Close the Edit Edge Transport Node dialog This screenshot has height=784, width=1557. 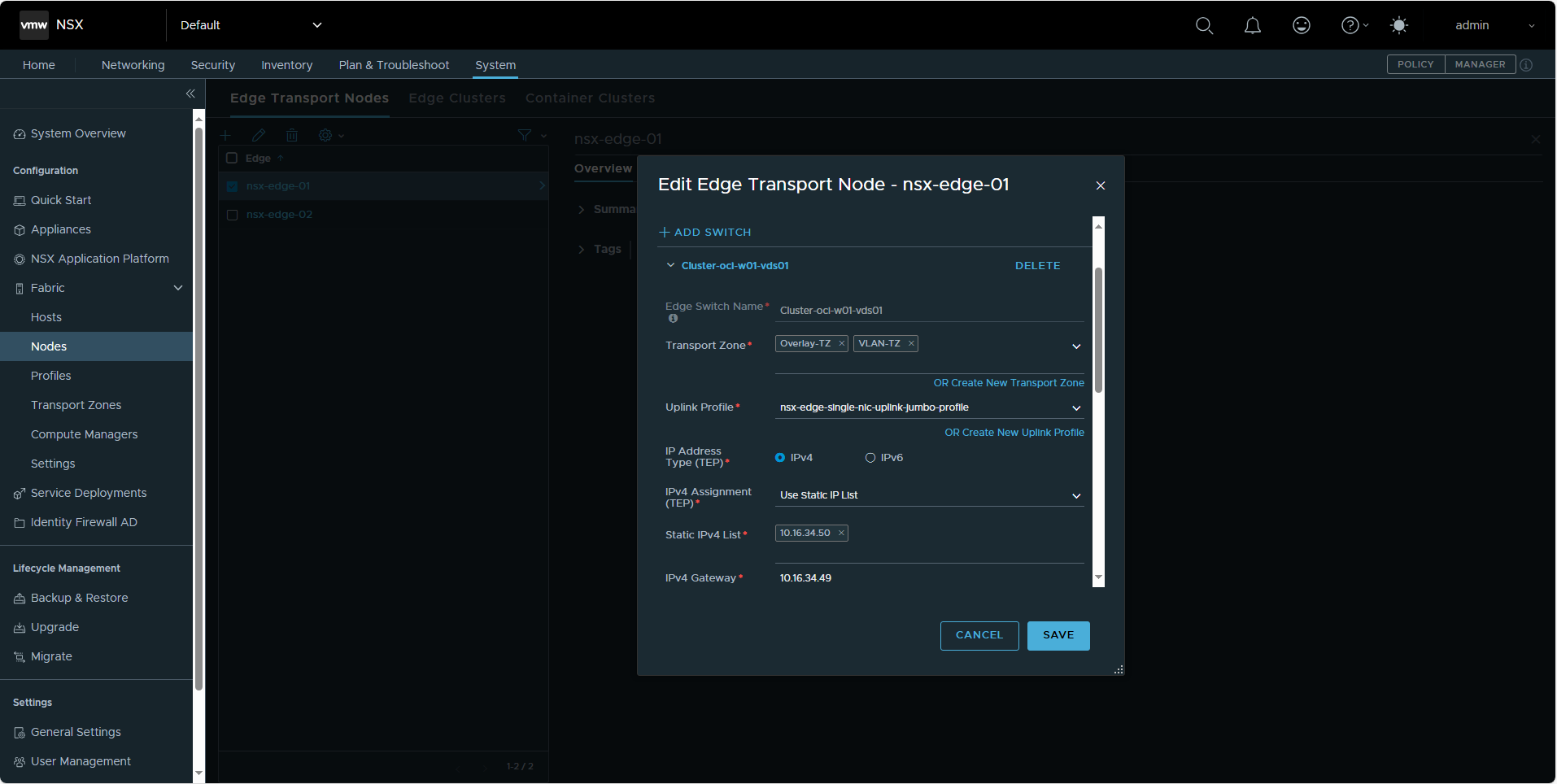pos(1101,185)
